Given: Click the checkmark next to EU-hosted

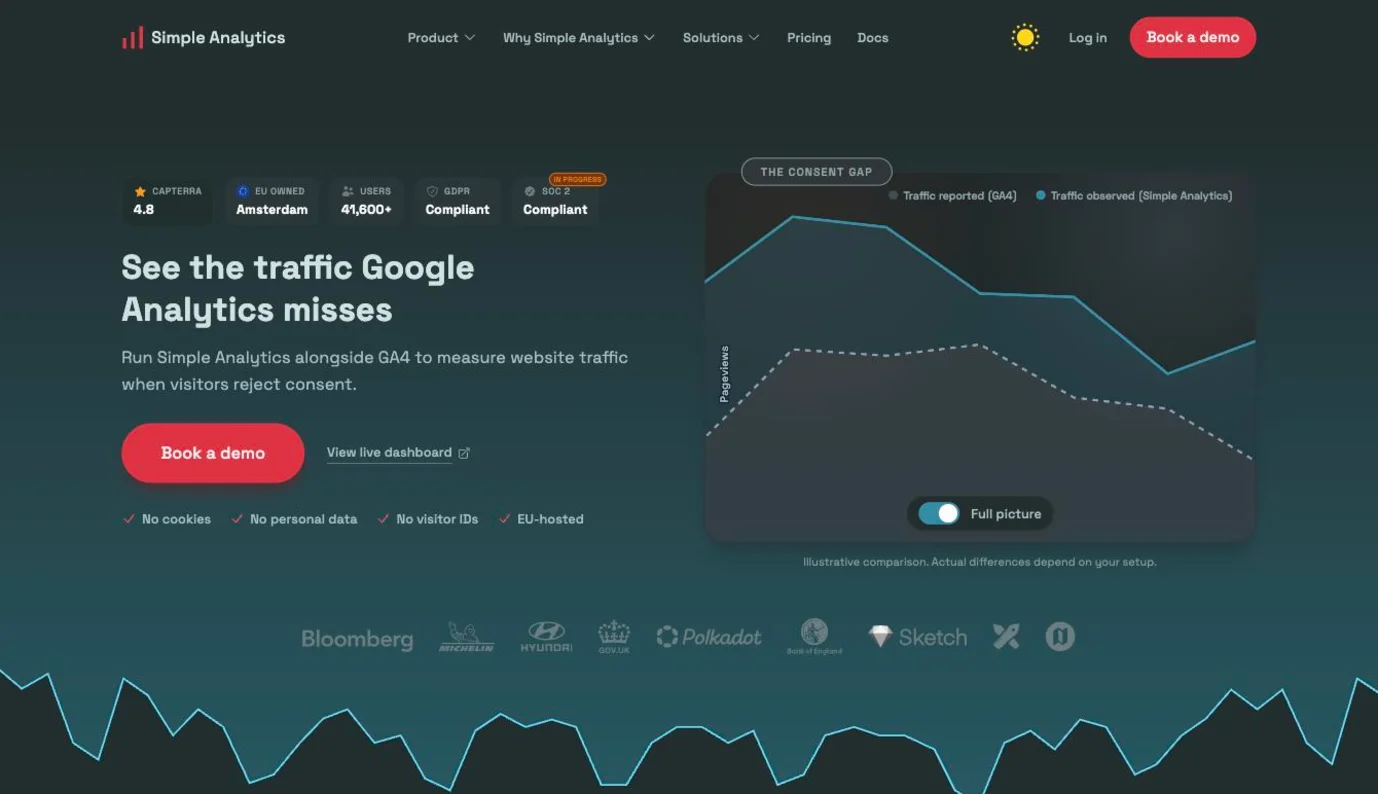Looking at the screenshot, I should point(504,519).
